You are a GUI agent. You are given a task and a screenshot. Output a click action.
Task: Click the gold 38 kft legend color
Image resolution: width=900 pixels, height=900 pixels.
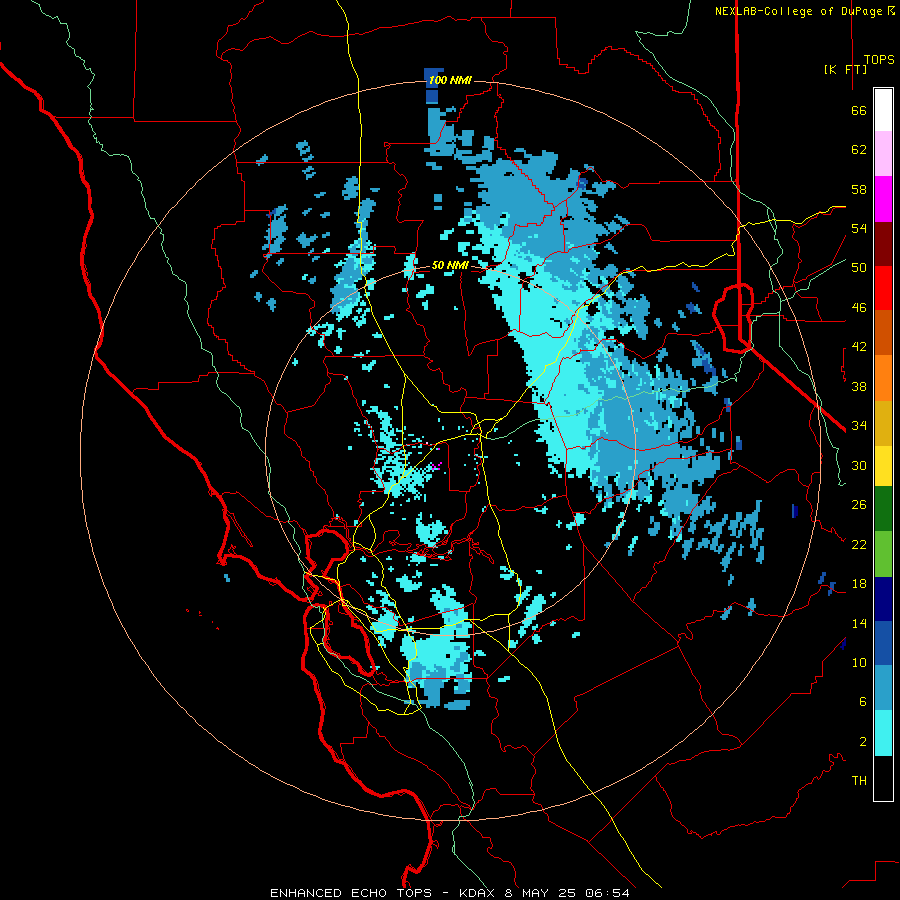(x=883, y=423)
